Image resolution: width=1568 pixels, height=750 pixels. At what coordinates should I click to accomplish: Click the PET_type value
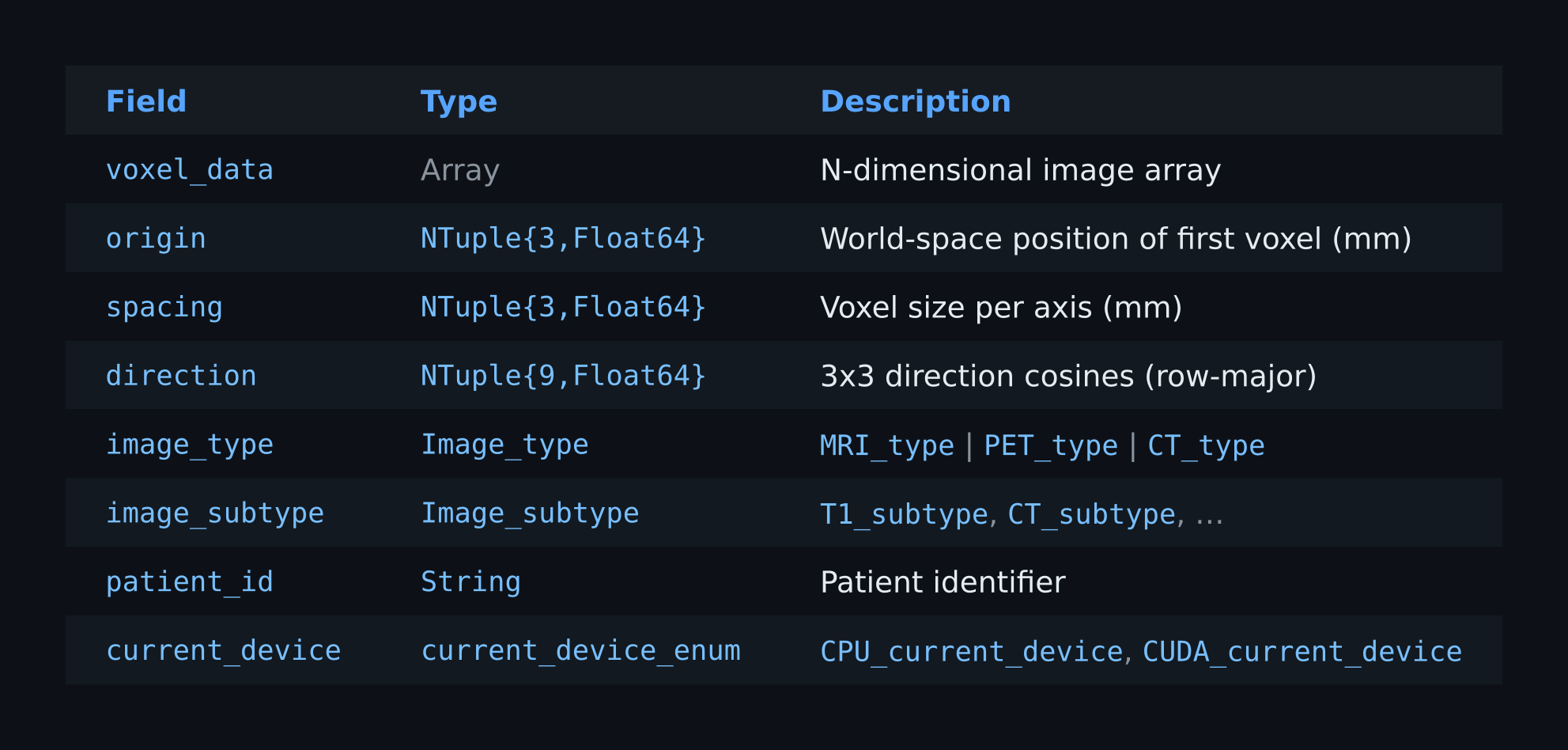pyautogui.click(x=1051, y=445)
